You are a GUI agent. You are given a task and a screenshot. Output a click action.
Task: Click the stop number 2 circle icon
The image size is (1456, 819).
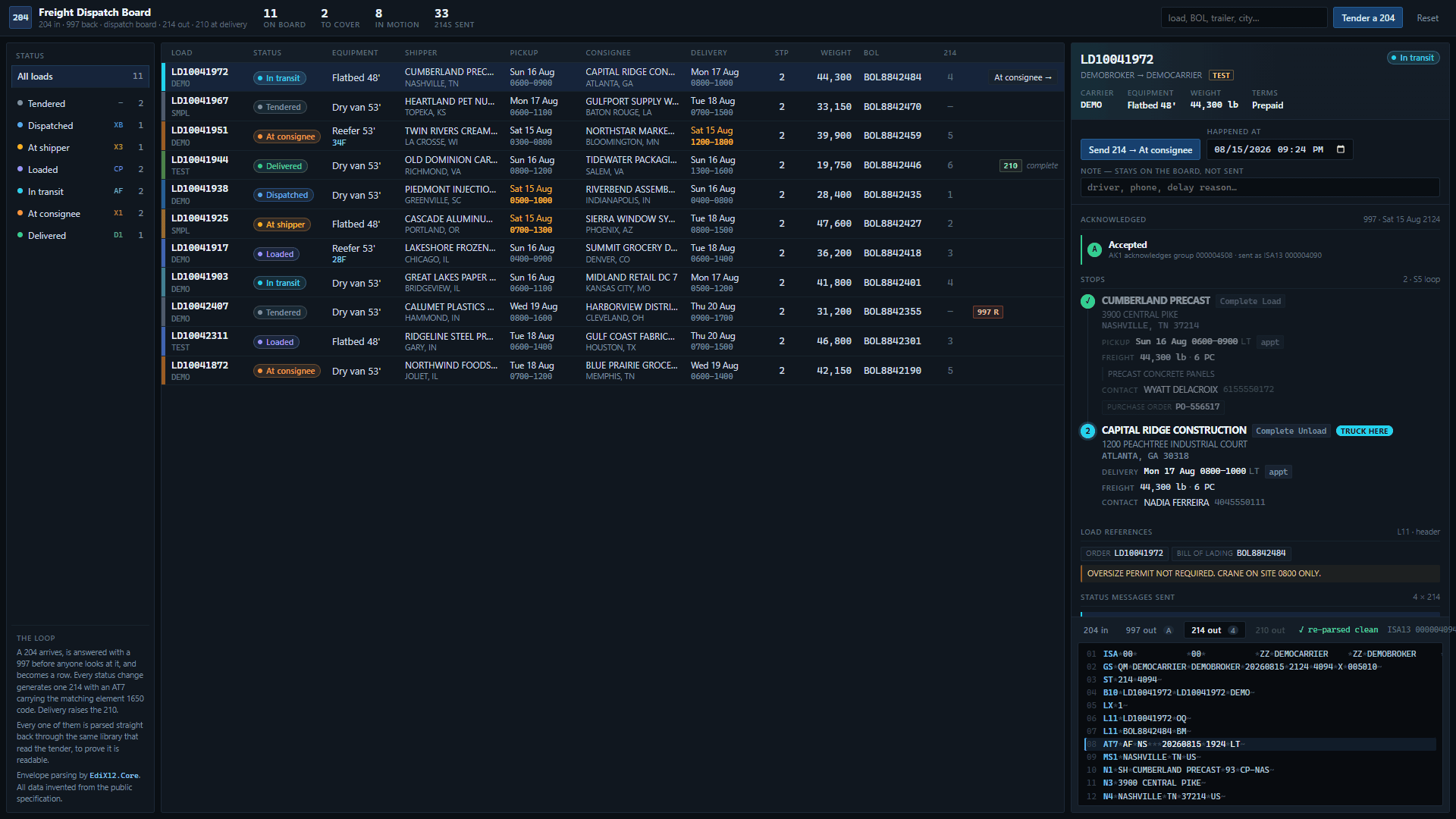1087,431
